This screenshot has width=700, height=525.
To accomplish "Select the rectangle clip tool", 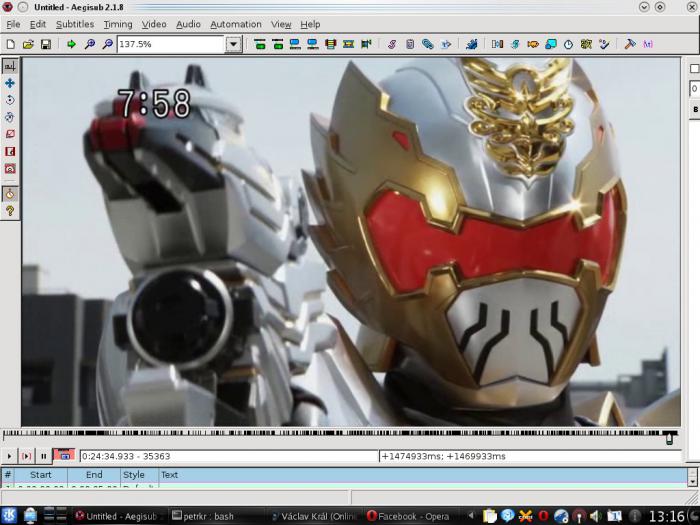I will pos(10,151).
